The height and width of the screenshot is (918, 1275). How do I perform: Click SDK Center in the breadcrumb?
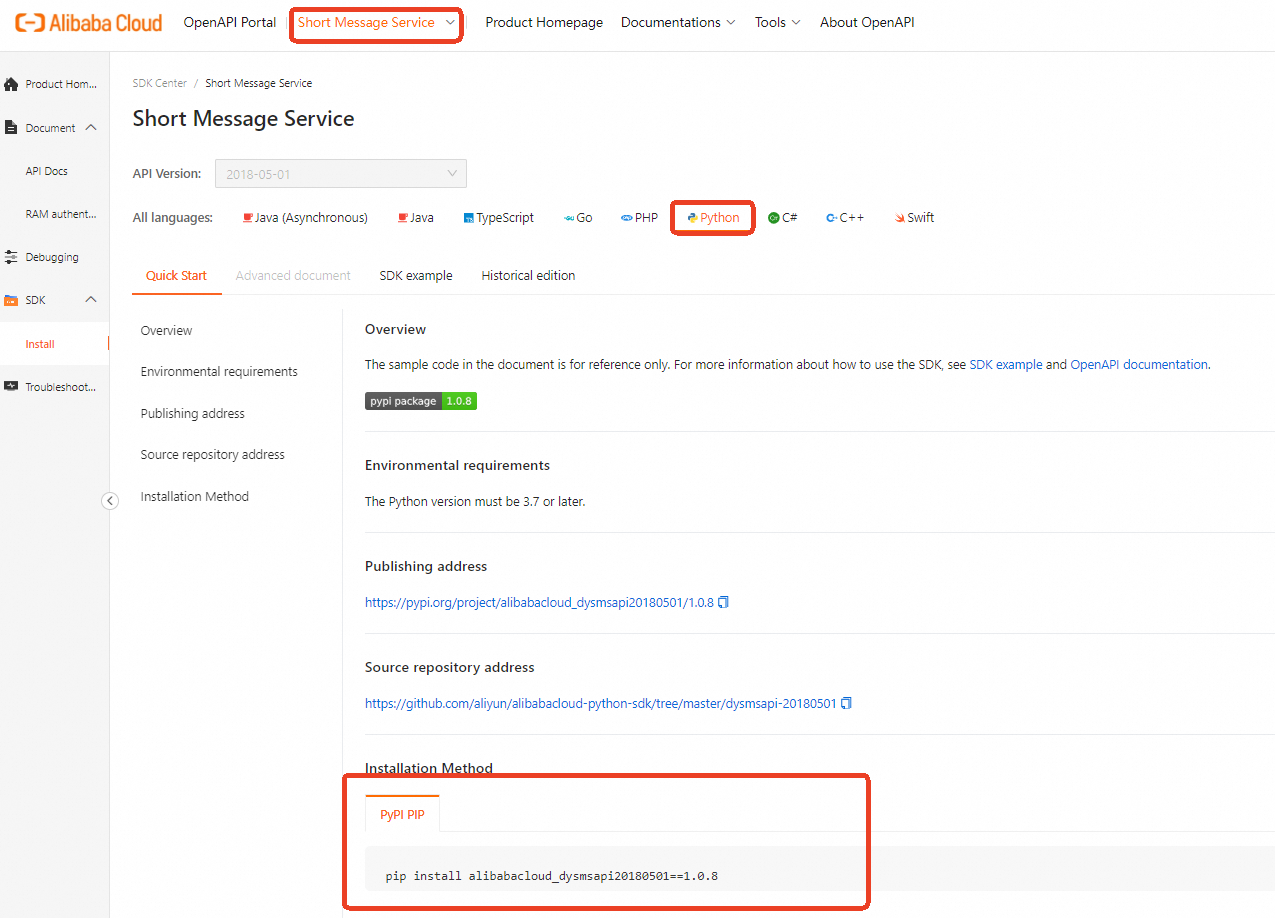(x=160, y=83)
